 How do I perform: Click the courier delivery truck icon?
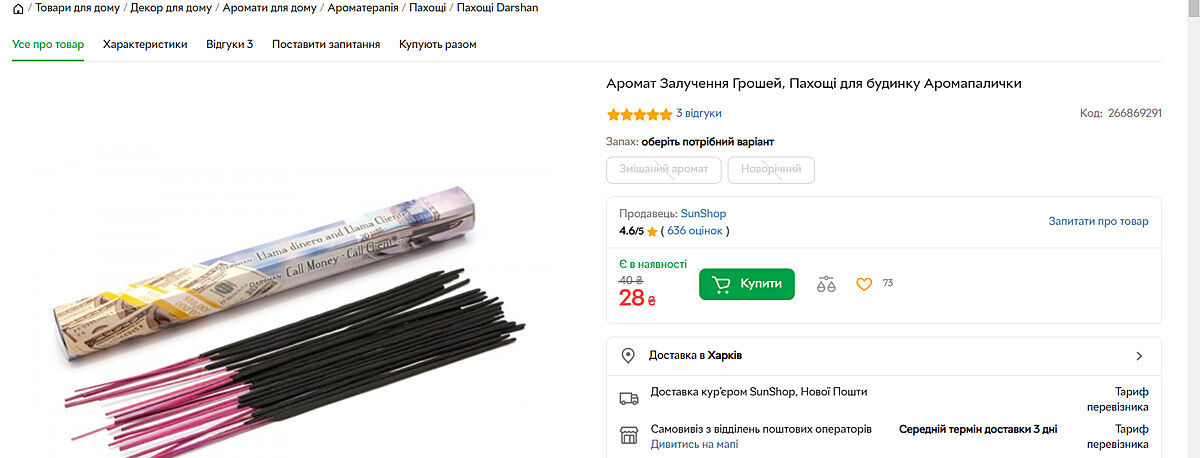click(x=629, y=398)
